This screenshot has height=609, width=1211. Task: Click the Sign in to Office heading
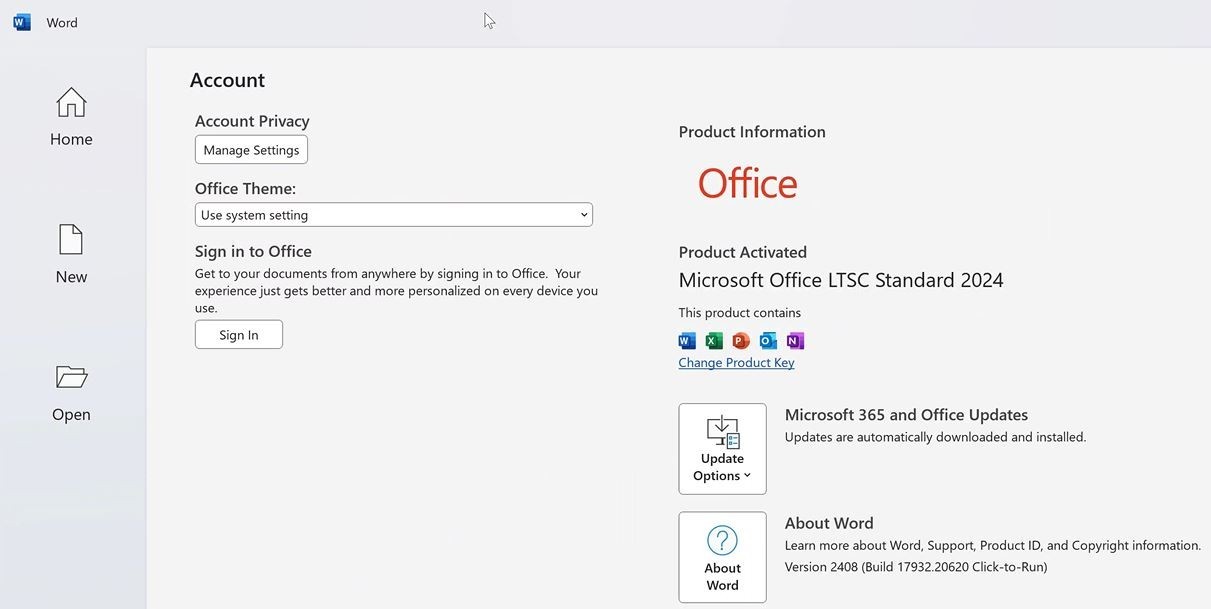coord(253,251)
